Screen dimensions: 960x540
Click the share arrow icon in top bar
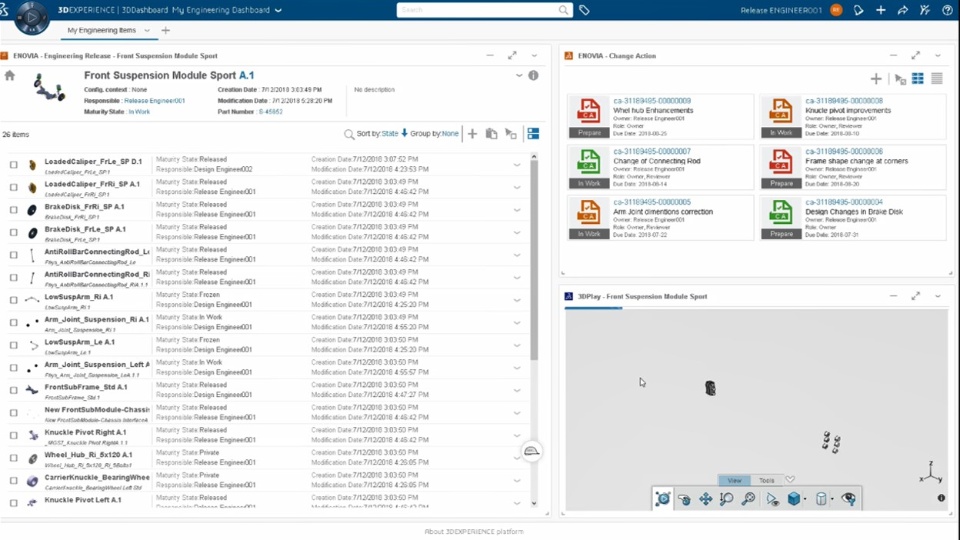pos(902,10)
